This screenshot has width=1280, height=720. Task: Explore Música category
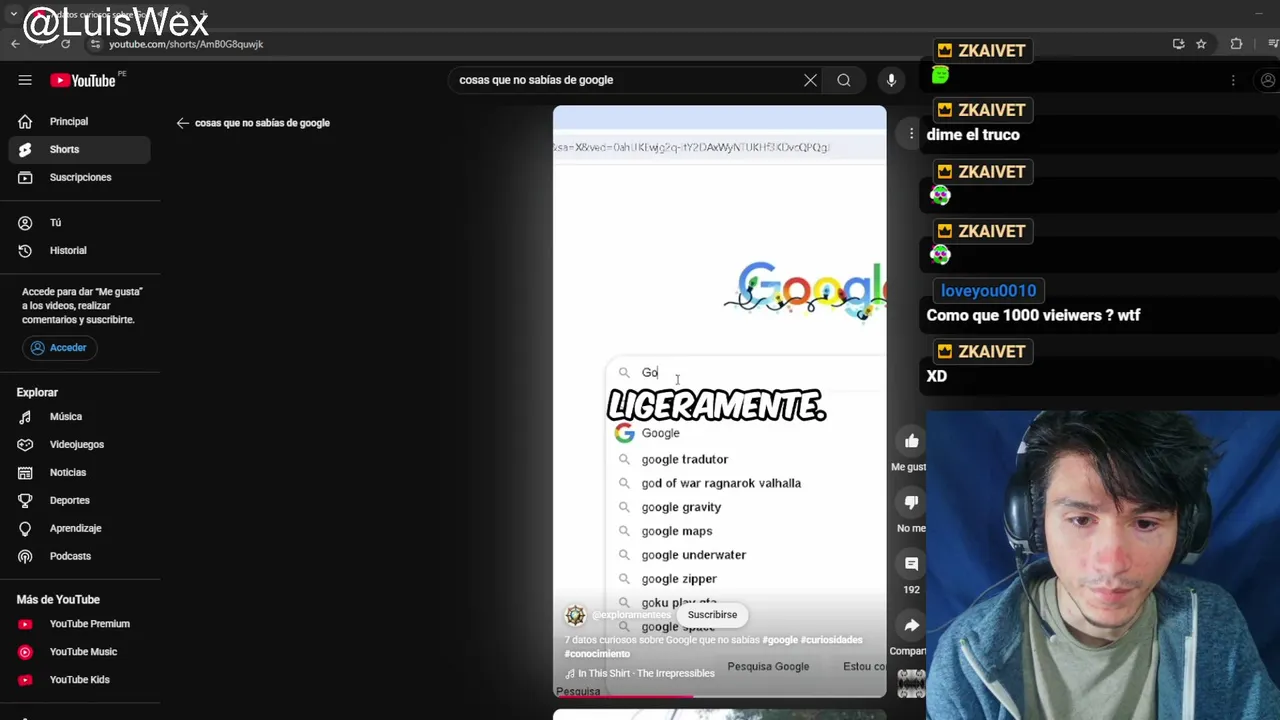pyautogui.click(x=79, y=416)
